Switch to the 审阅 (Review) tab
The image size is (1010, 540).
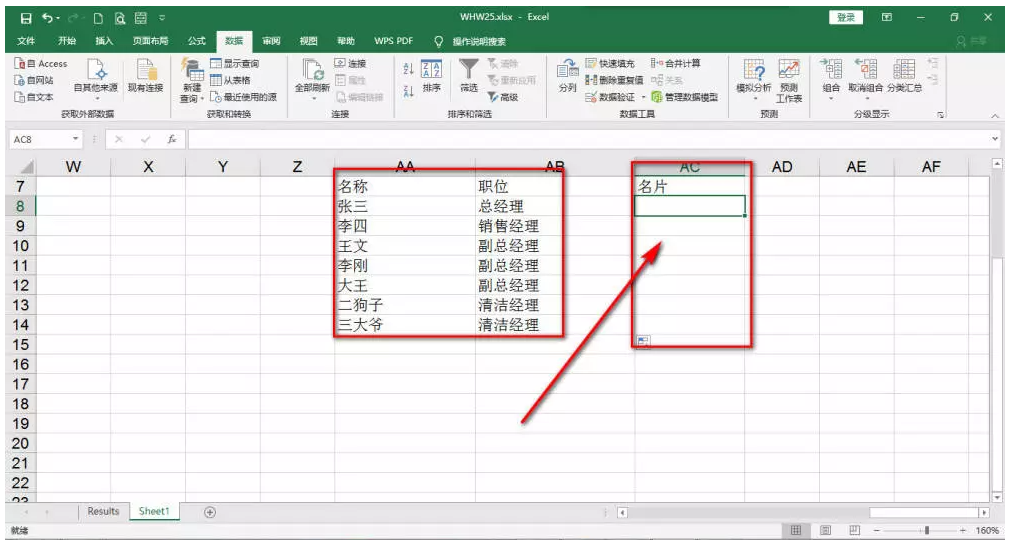[x=271, y=41]
